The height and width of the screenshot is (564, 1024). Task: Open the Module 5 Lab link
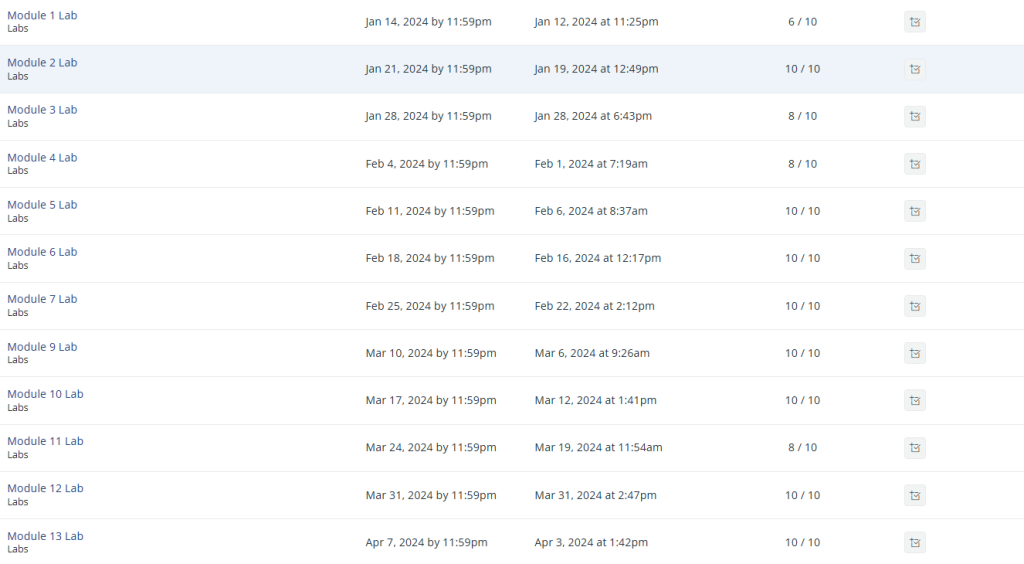click(x=42, y=205)
